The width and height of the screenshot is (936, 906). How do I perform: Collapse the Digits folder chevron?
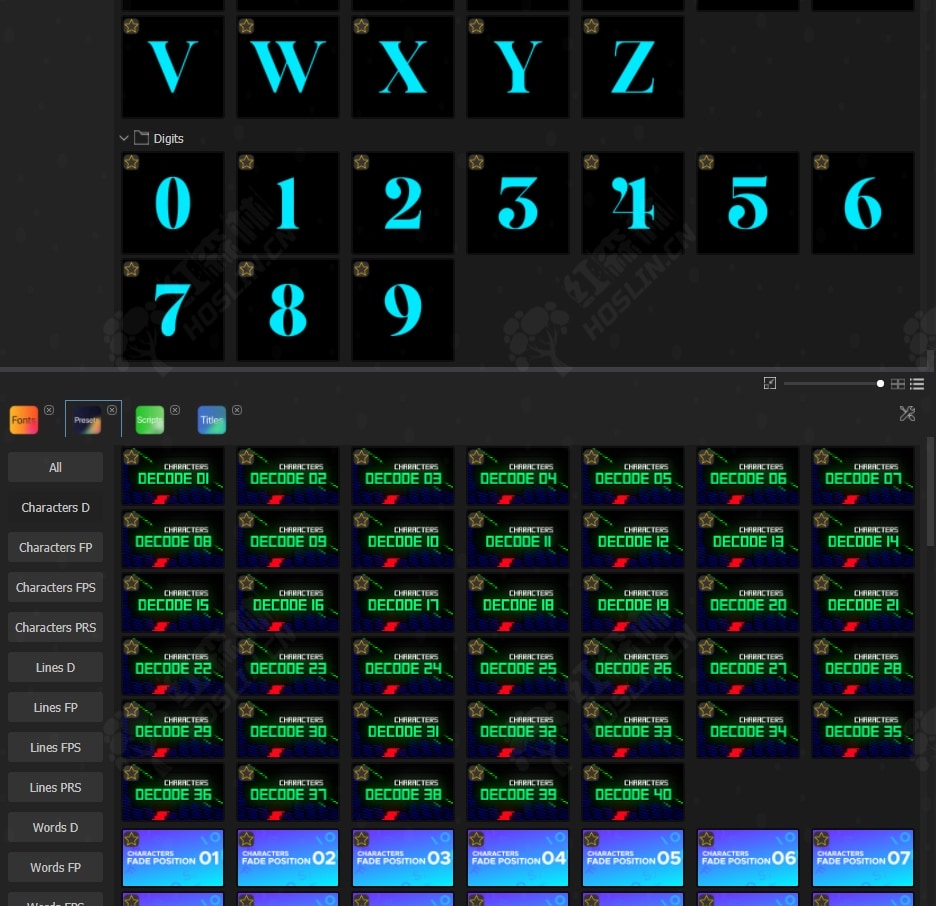pyautogui.click(x=124, y=138)
